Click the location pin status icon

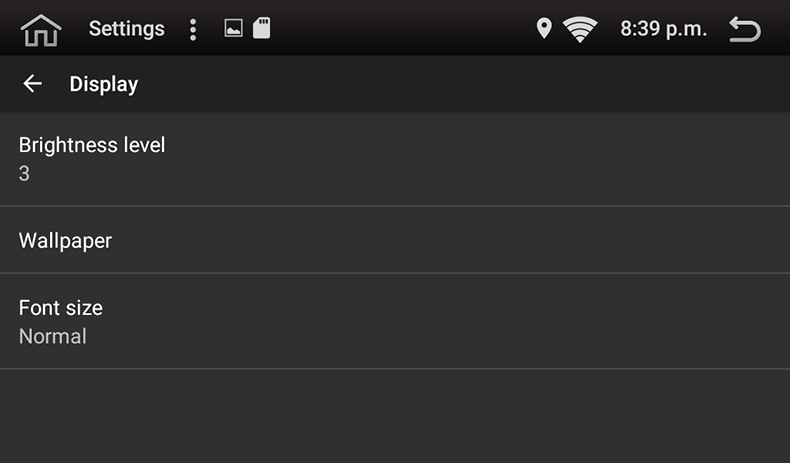click(544, 29)
